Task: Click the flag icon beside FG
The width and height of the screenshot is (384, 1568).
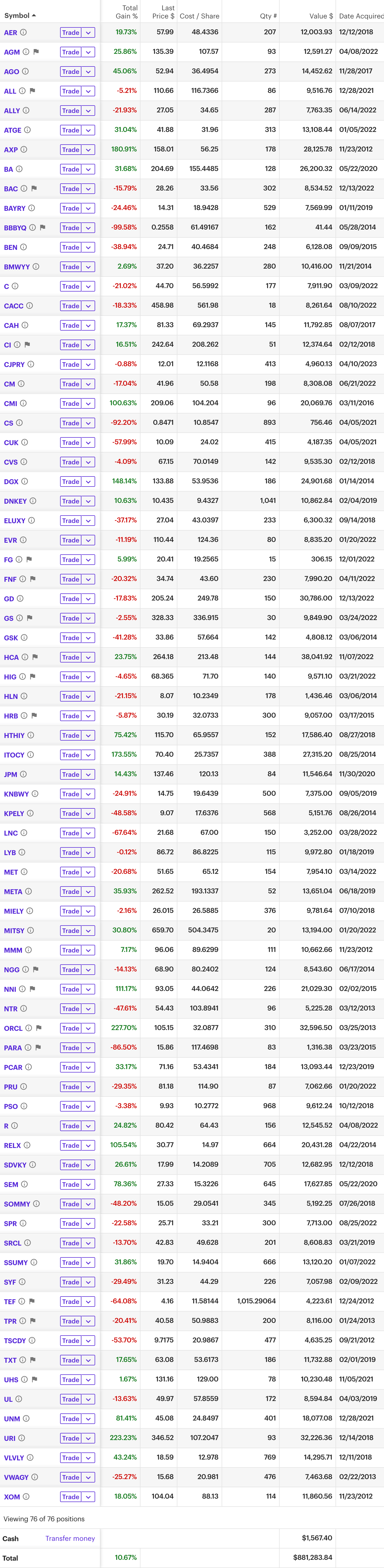Action: 29,559
